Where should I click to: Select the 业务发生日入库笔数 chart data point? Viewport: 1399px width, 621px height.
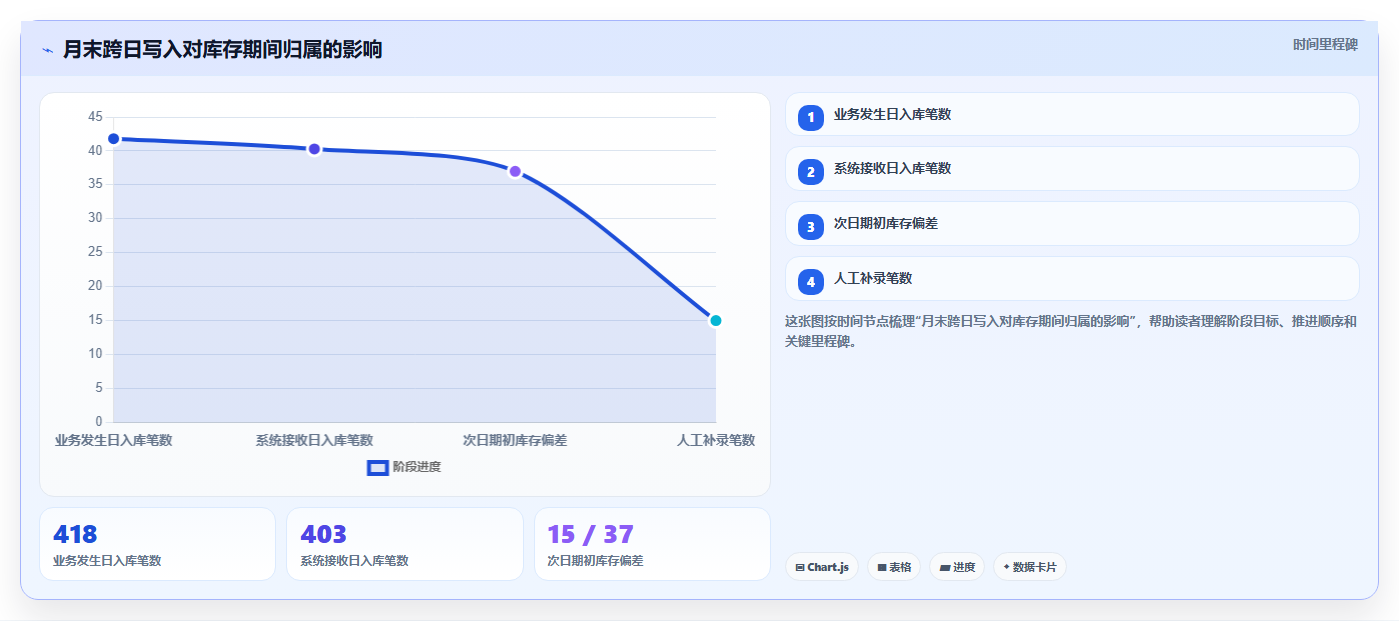coord(113,139)
